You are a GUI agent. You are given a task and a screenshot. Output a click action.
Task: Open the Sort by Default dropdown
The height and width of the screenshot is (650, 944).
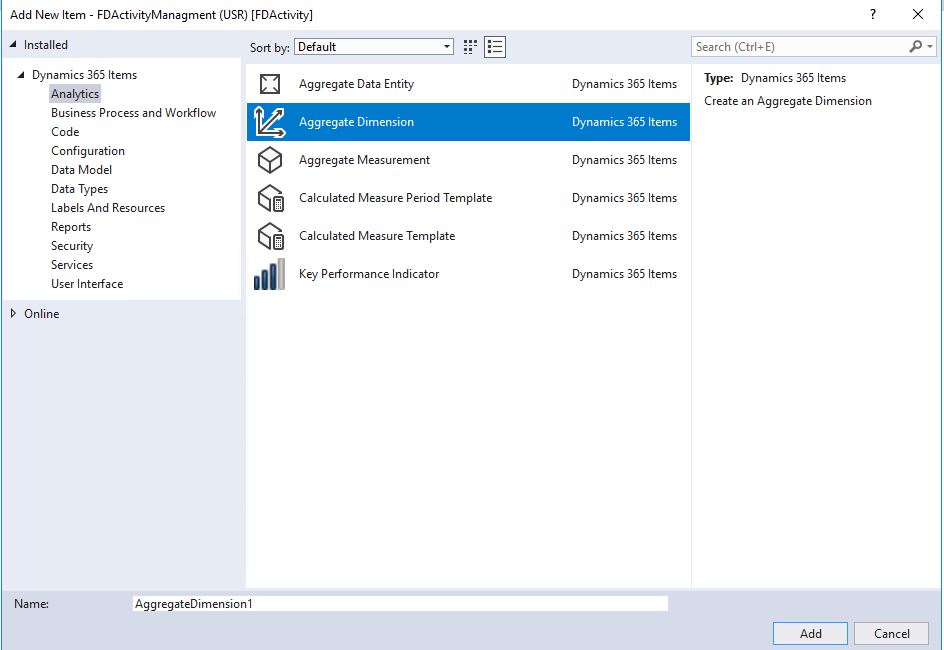(x=374, y=47)
